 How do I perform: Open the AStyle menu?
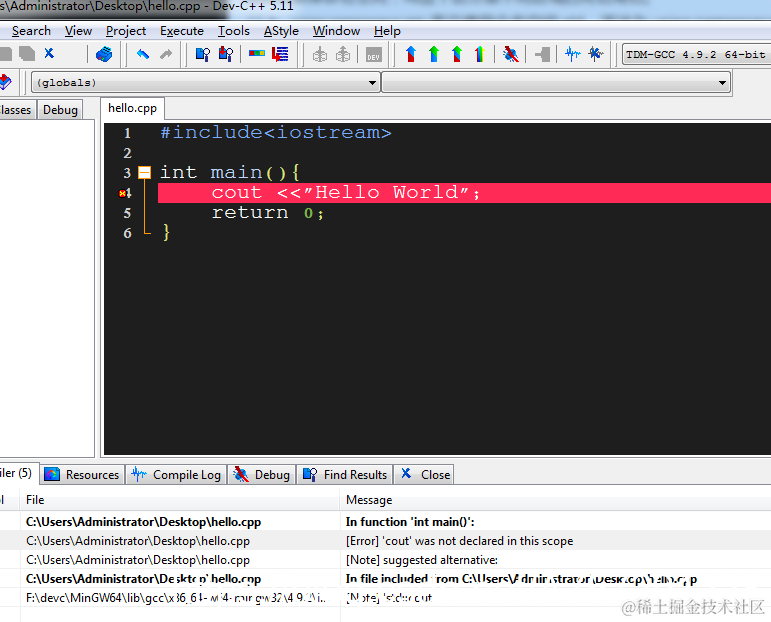pyautogui.click(x=281, y=31)
